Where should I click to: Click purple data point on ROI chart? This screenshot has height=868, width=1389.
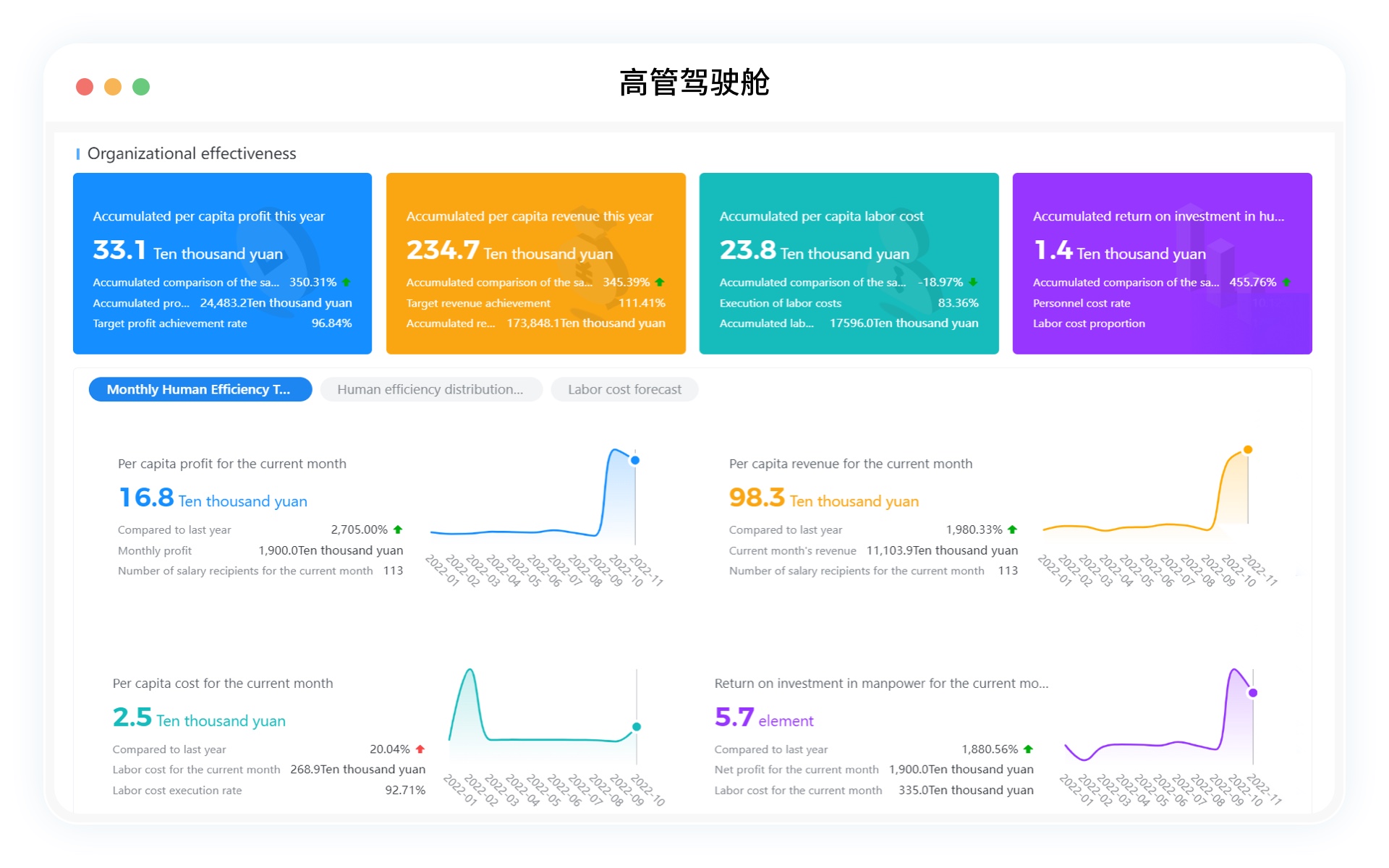(x=1253, y=693)
